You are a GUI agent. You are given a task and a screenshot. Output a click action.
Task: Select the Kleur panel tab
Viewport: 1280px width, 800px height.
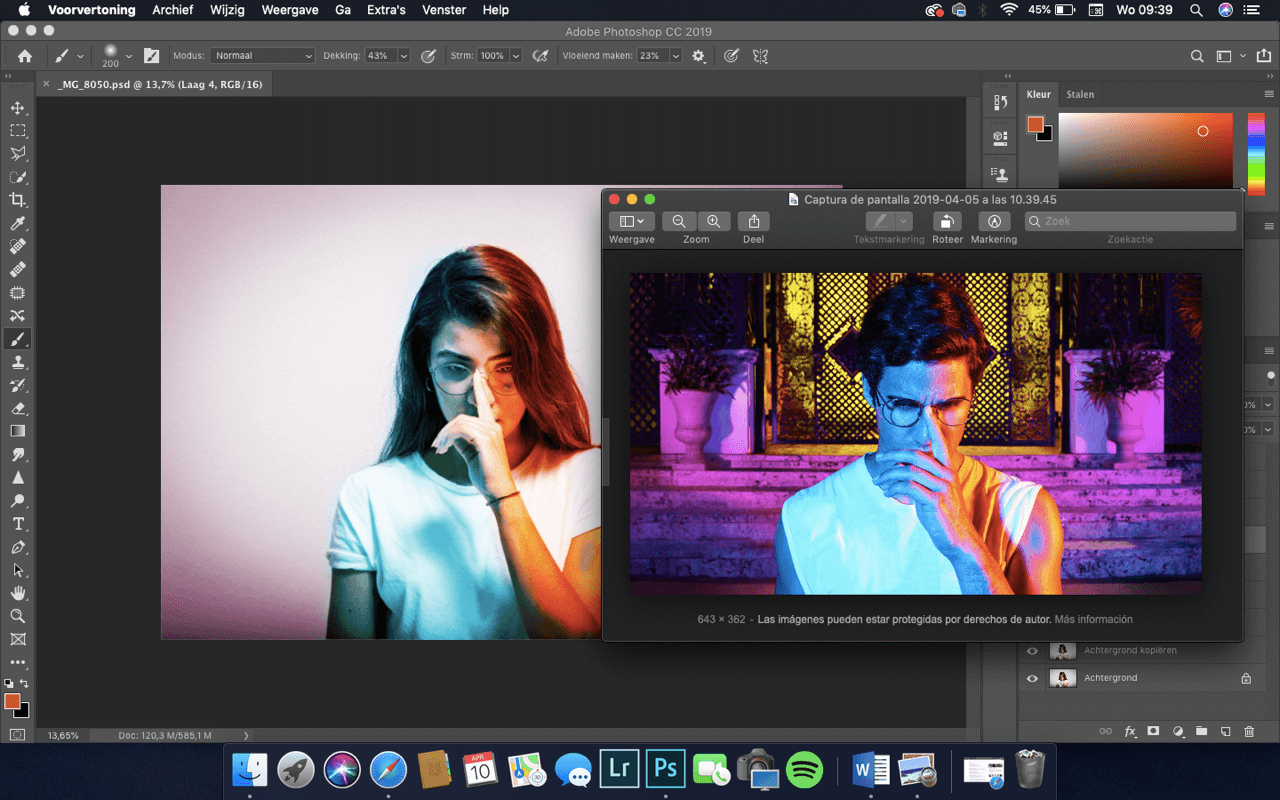(x=1039, y=94)
